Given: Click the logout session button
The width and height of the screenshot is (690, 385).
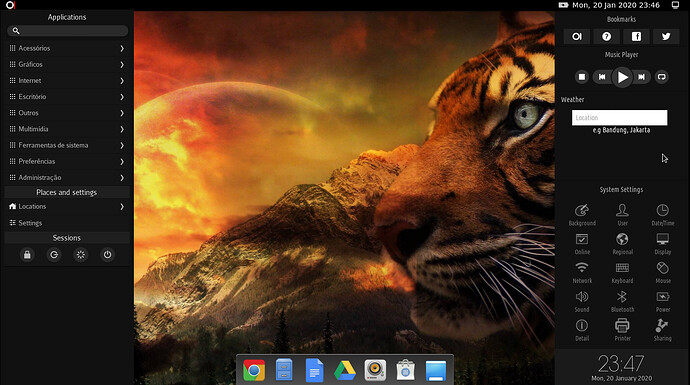Looking at the screenshot, I should click(54, 255).
